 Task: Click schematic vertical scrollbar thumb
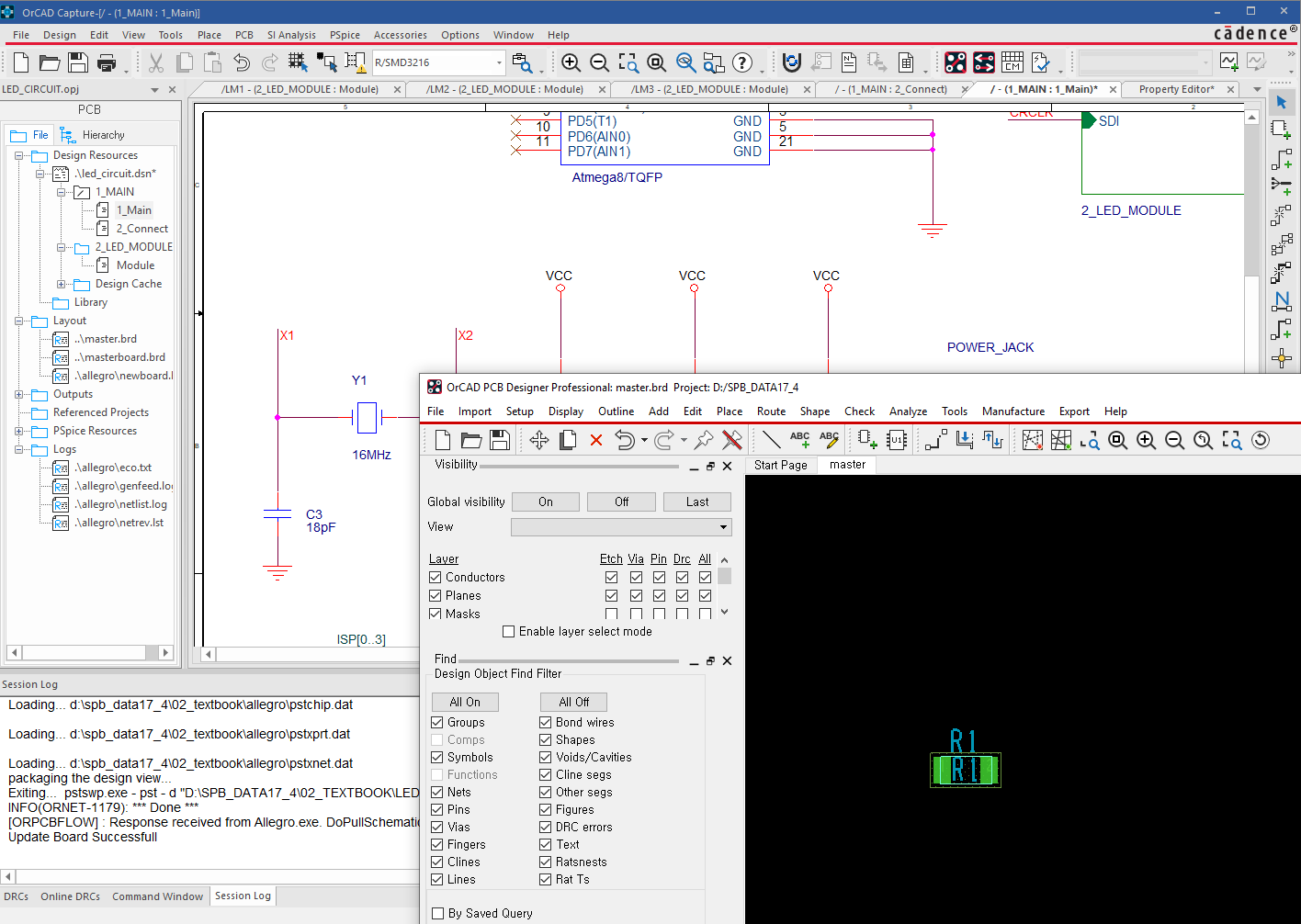coord(1251,200)
